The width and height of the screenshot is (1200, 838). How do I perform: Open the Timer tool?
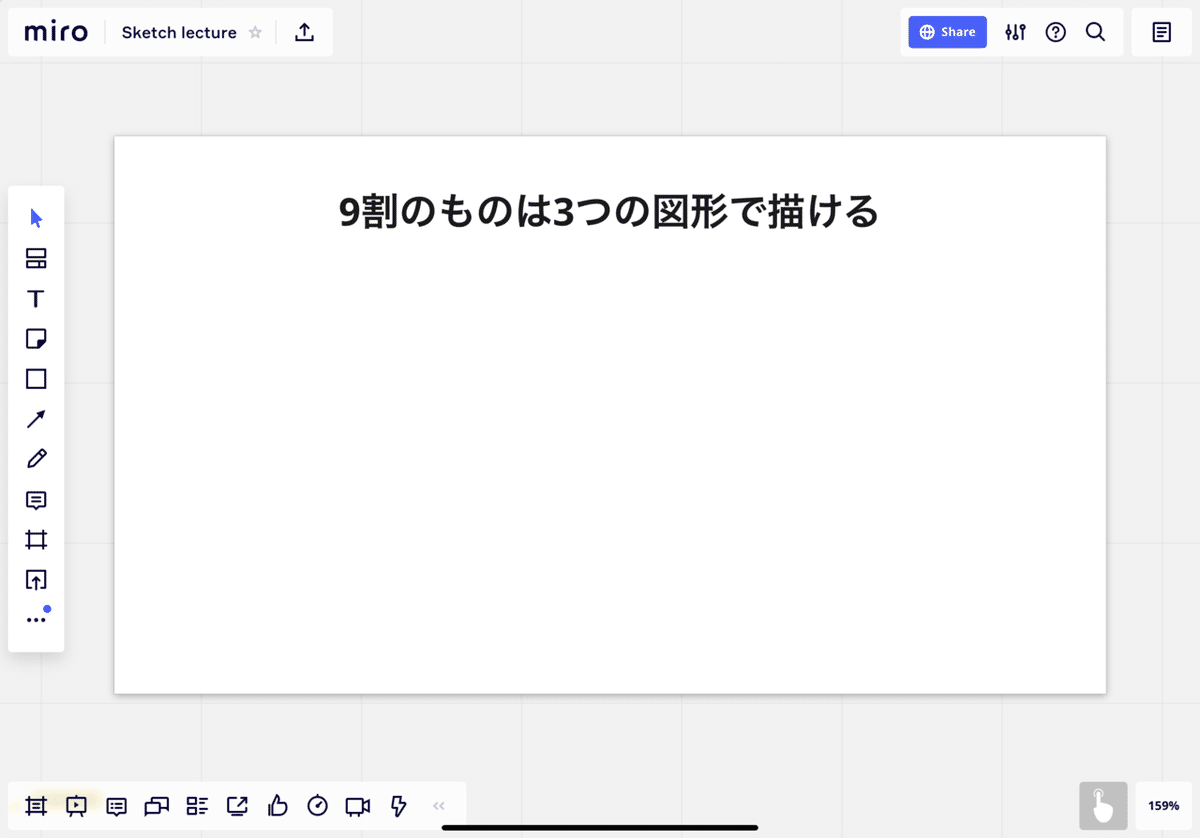(x=317, y=806)
